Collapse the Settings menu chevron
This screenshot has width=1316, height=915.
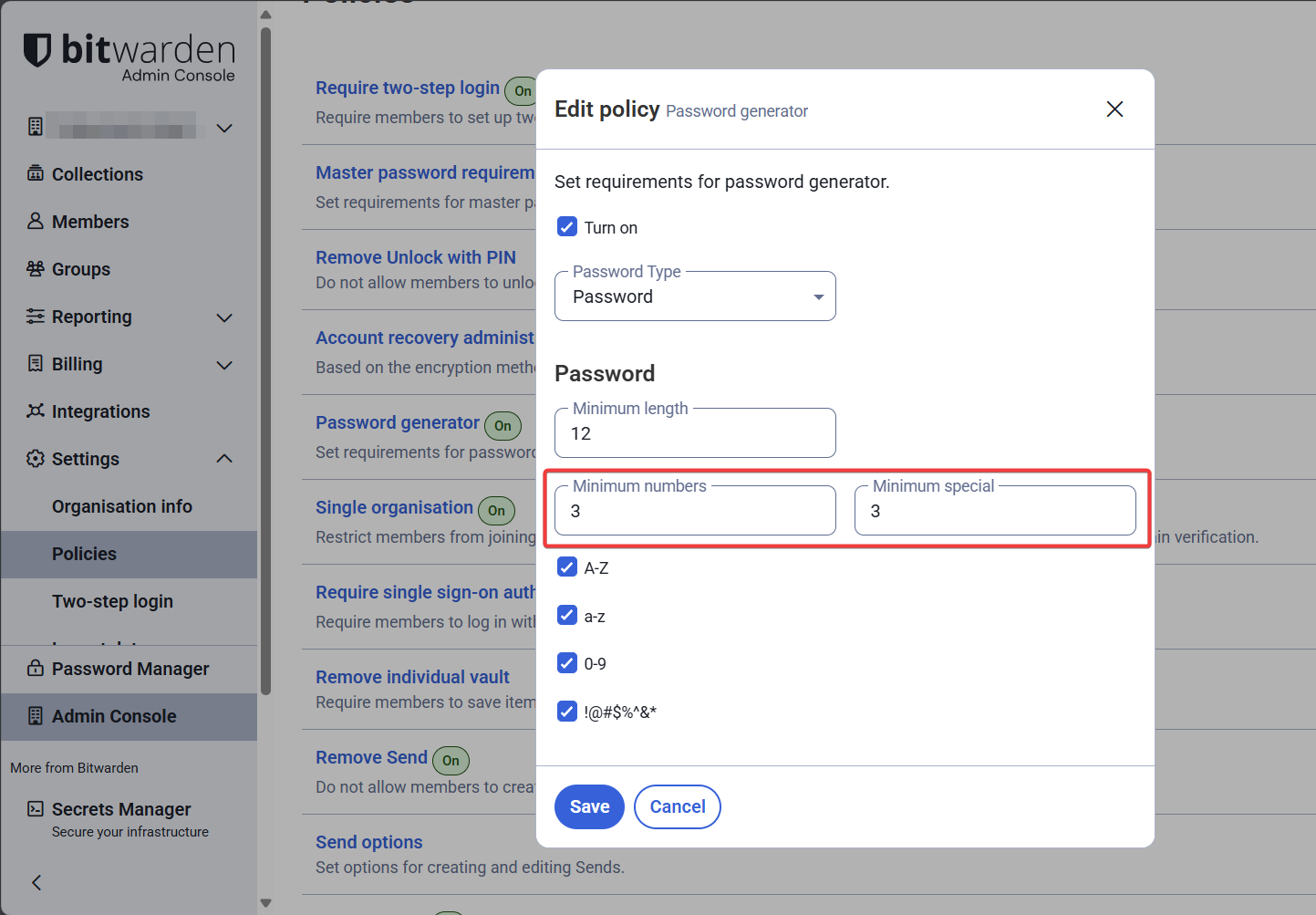point(224,458)
